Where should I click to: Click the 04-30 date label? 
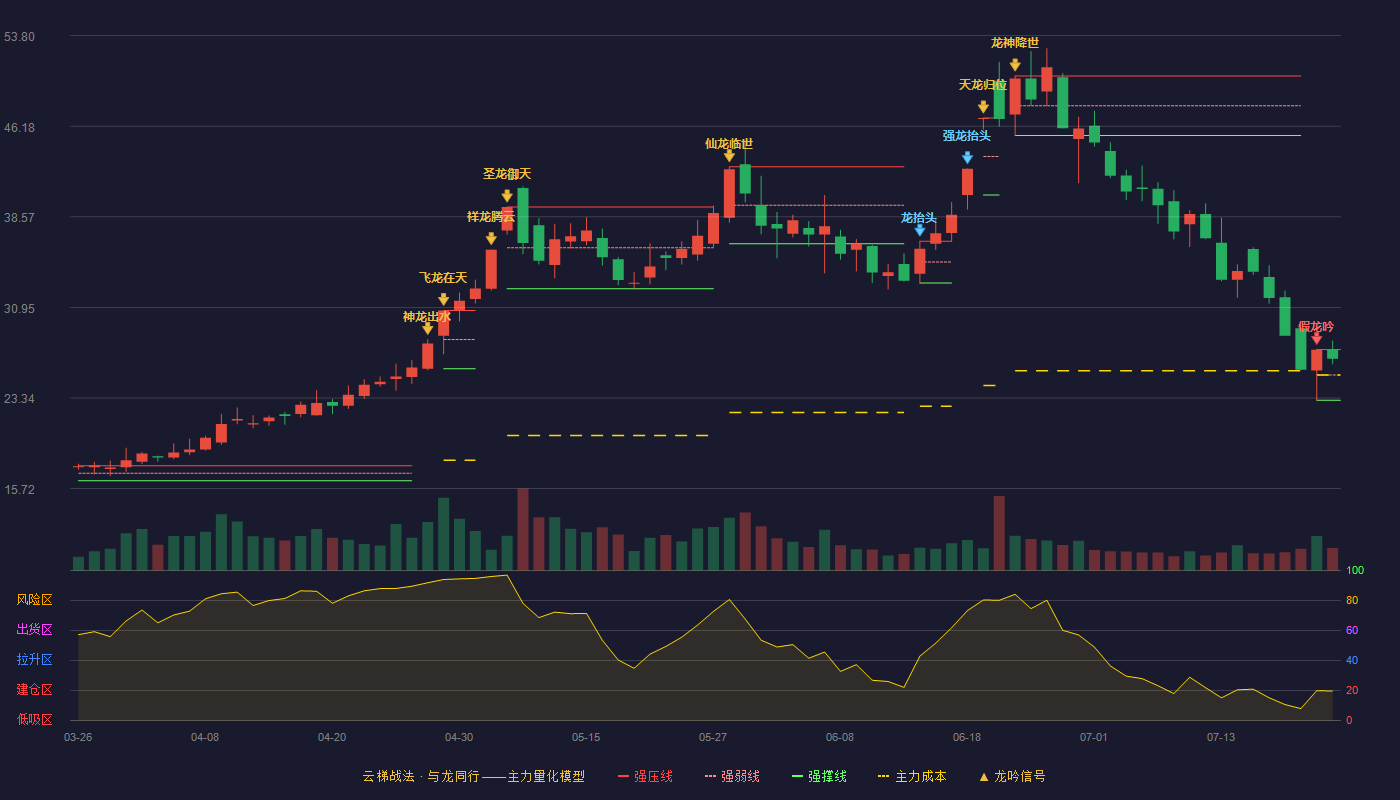(459, 737)
